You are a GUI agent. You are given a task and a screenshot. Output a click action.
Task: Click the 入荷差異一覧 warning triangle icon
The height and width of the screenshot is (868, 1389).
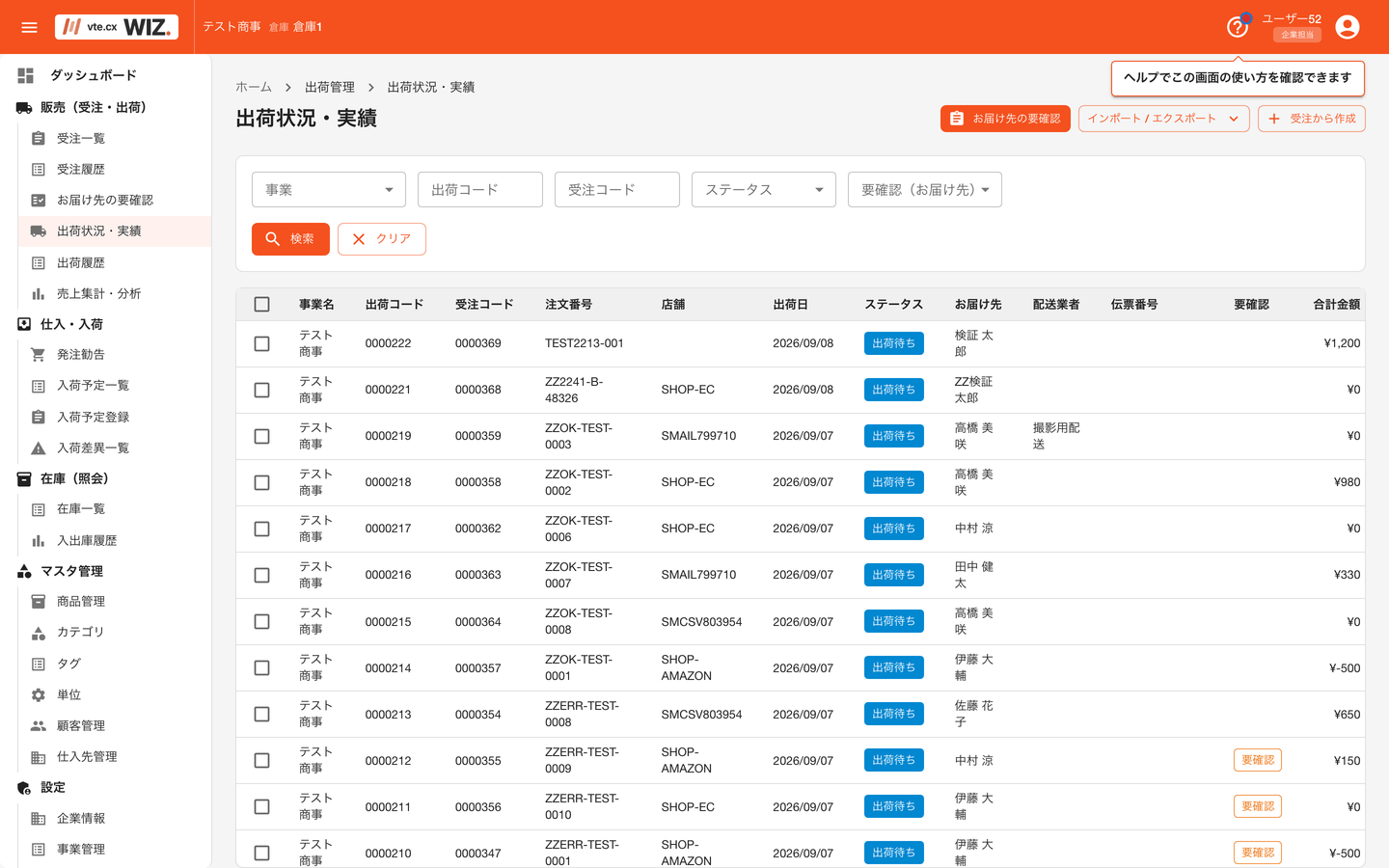pos(39,448)
